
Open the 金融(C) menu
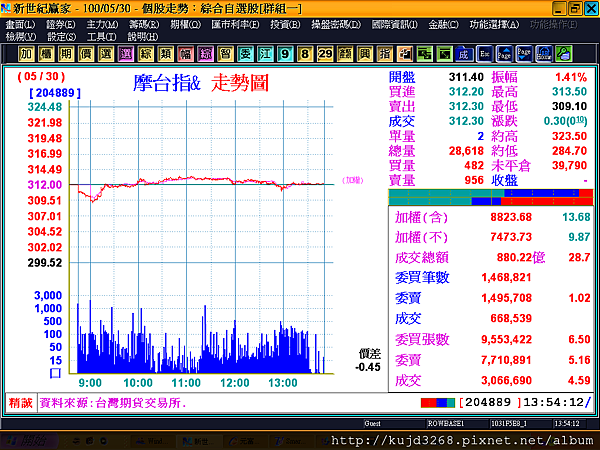443,25
